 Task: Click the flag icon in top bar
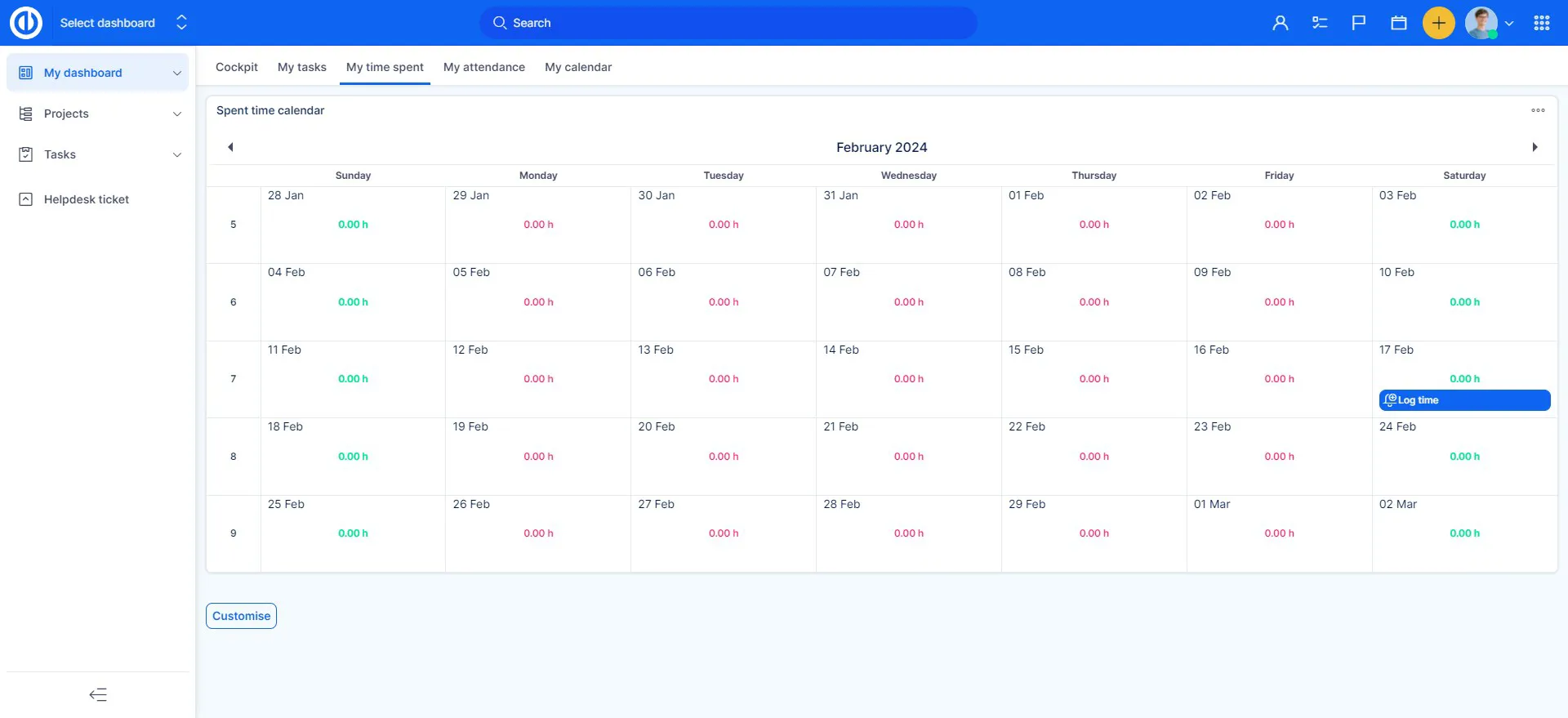point(1359,23)
